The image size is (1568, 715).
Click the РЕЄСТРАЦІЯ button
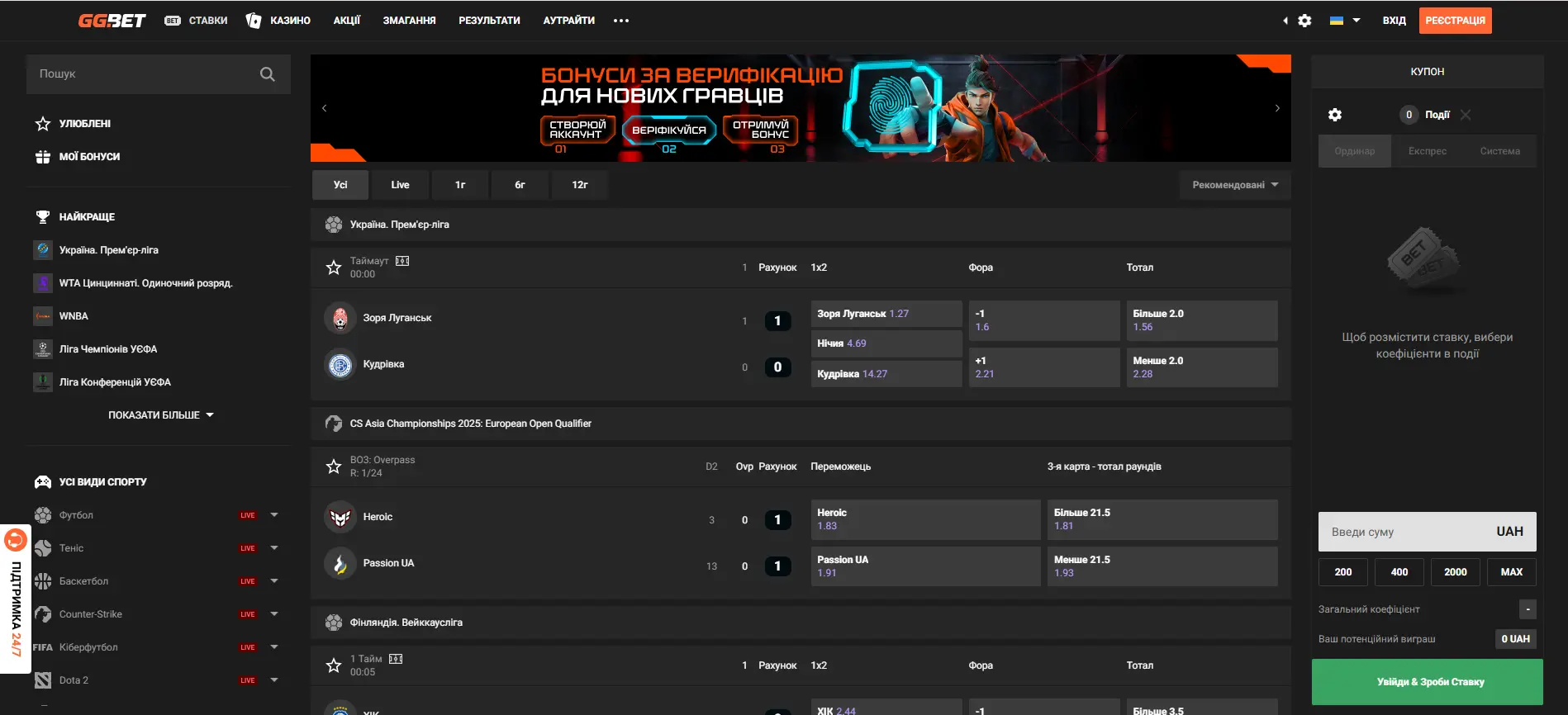click(x=1456, y=21)
